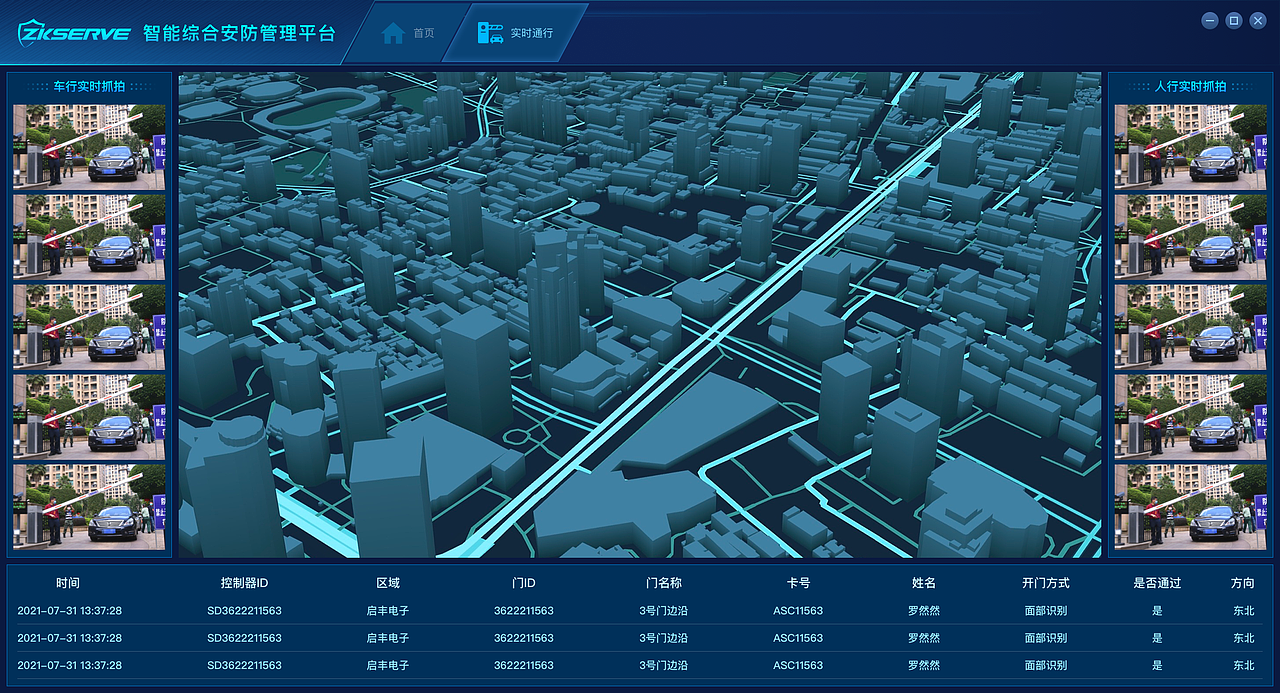Select 3号门边沿 in the third record row

(663, 665)
